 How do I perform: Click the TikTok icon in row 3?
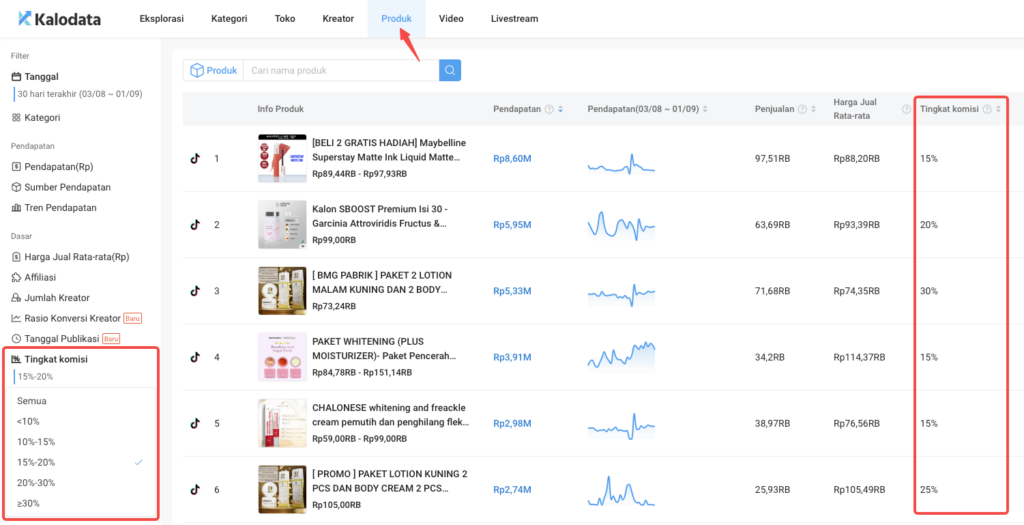pos(195,291)
